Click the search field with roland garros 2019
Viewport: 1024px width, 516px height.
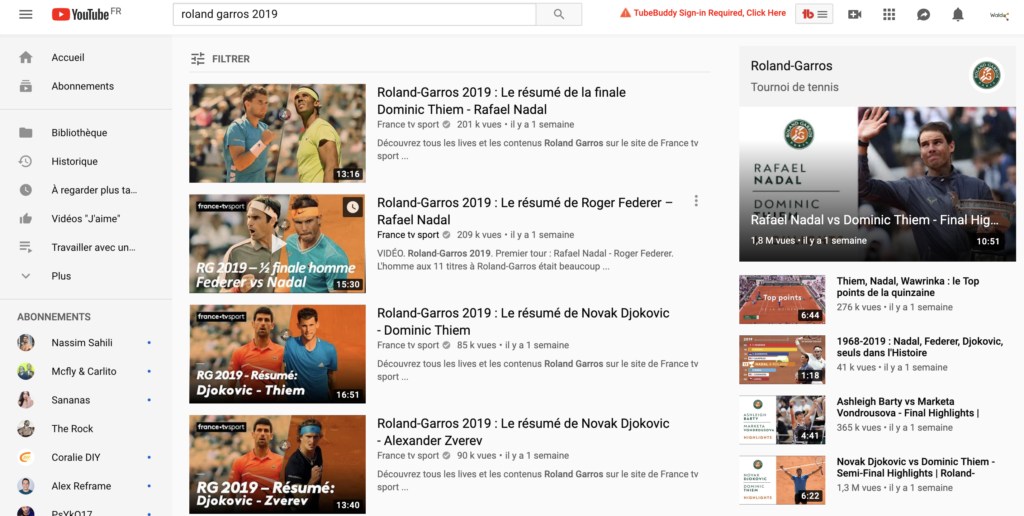tap(354, 14)
